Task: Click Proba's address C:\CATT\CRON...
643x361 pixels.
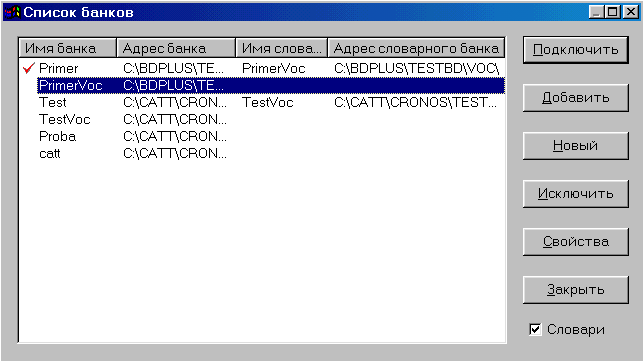Action: (175, 136)
